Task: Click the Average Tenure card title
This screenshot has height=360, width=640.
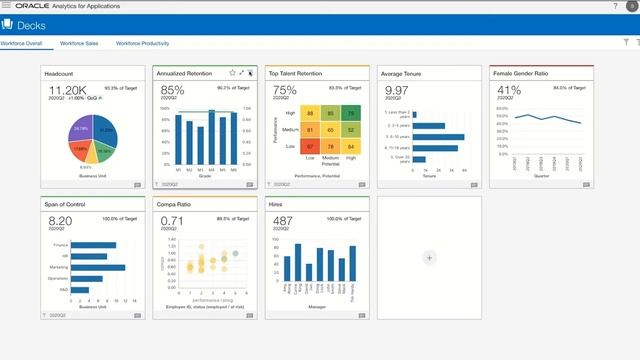Action: click(x=401, y=73)
